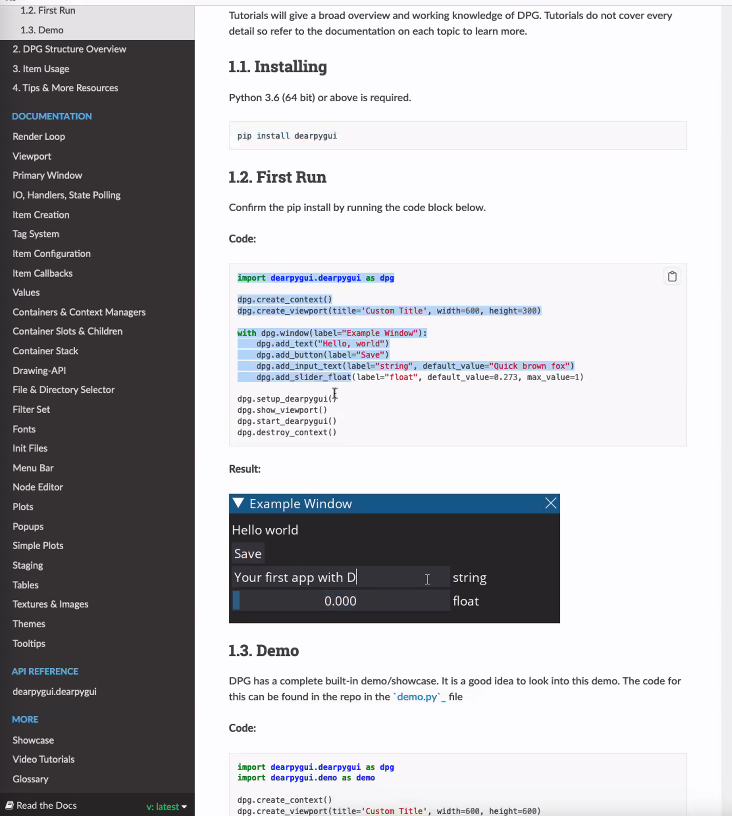The height and width of the screenshot is (816, 732).
Task: Open Filter Set page
Action: pyautogui.click(x=31, y=410)
